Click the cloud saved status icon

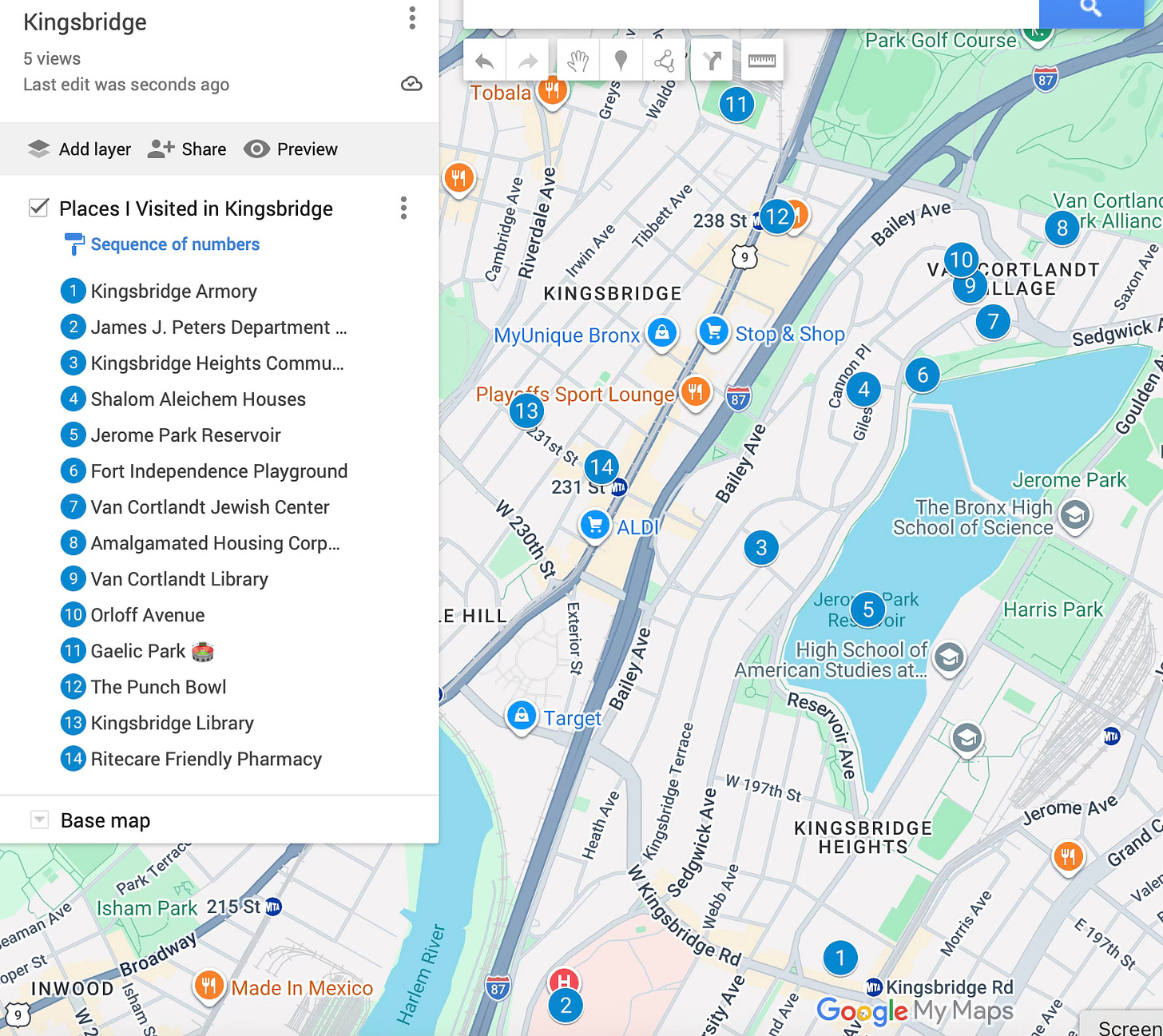411,84
